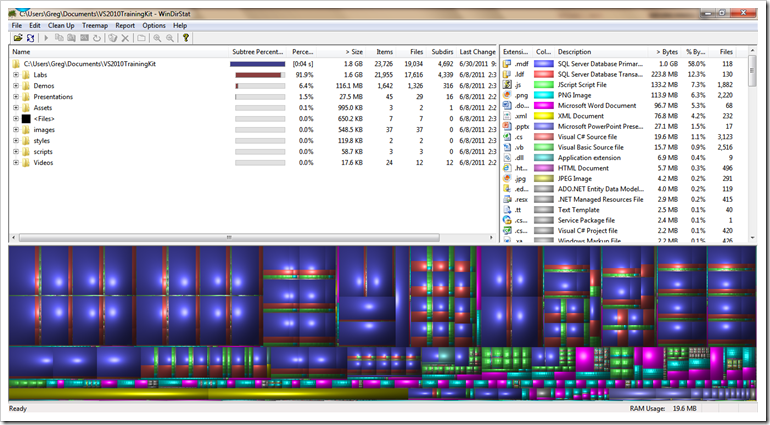Expand the Videos folder node

click(16, 163)
